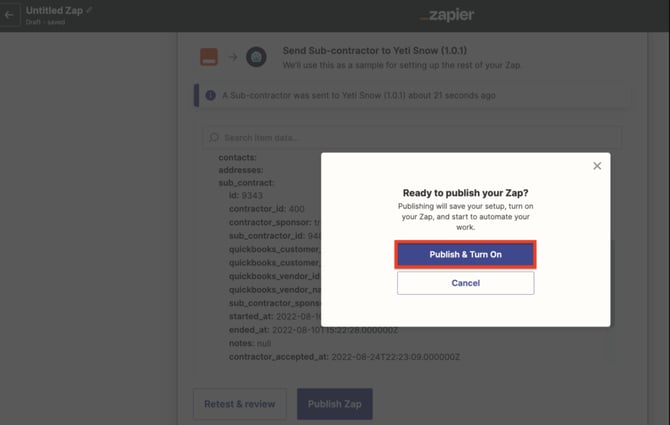Click the info icon in the notification banner

tap(210, 96)
